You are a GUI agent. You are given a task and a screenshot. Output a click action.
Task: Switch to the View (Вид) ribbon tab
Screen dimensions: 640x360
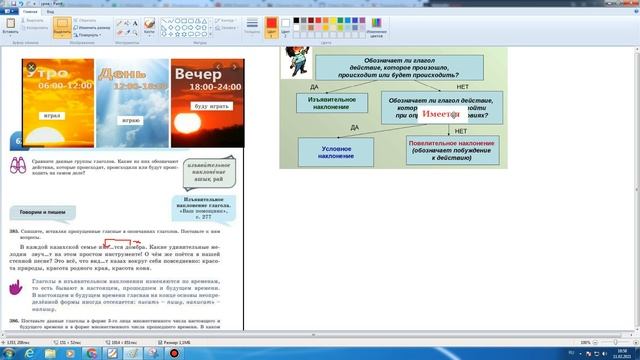coord(50,11)
